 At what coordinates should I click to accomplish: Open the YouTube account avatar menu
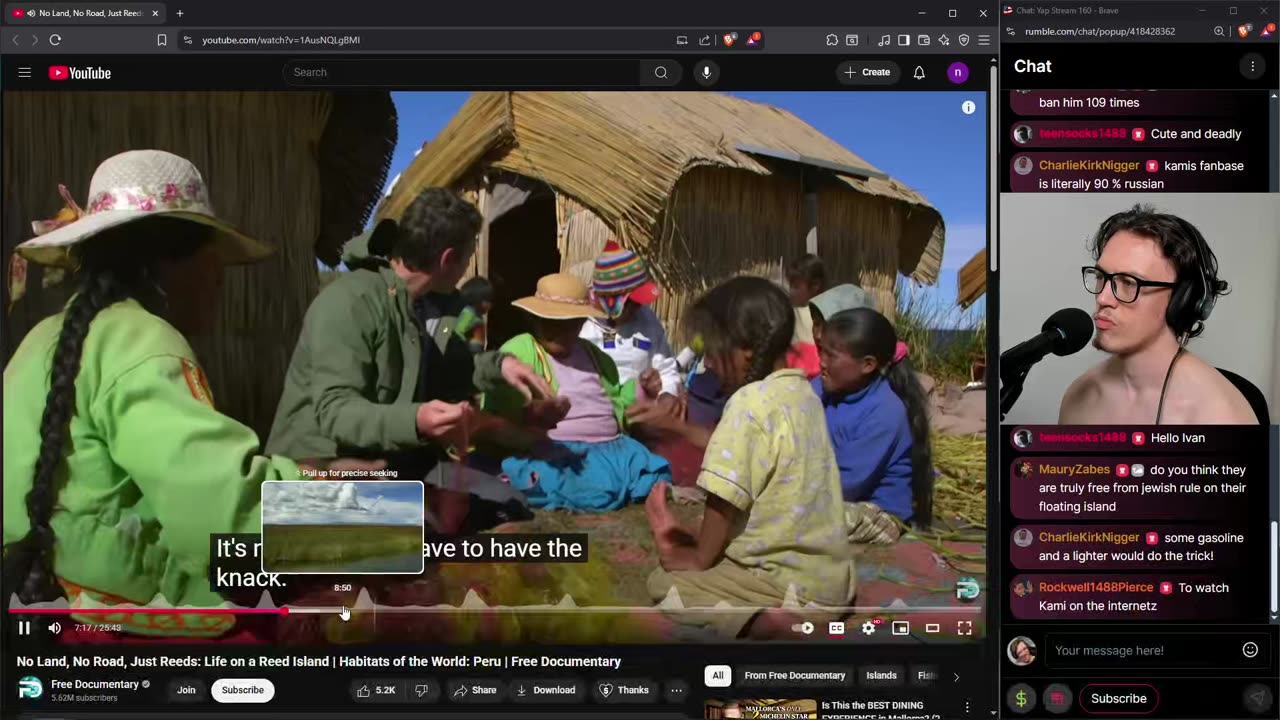point(957,72)
